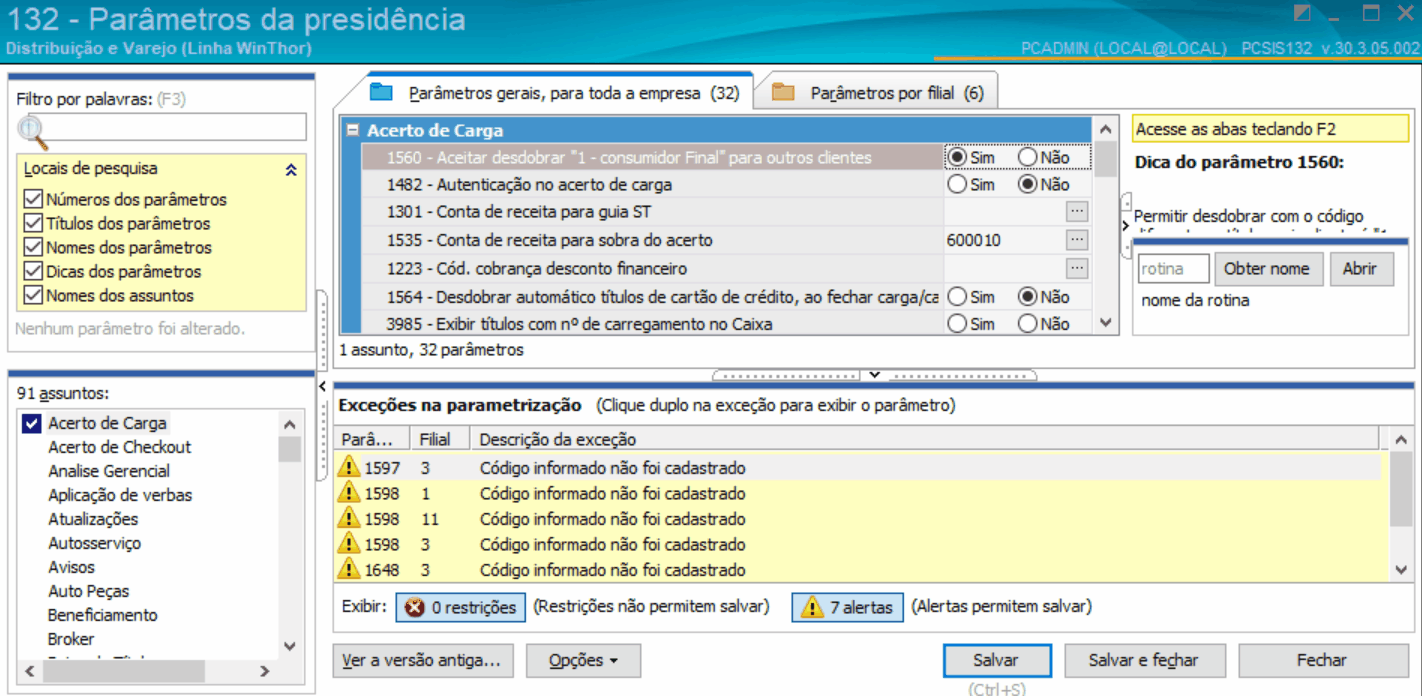Image resolution: width=1422 pixels, height=696 pixels.
Task: Sort by the Filial column header
Action: click(x=441, y=439)
